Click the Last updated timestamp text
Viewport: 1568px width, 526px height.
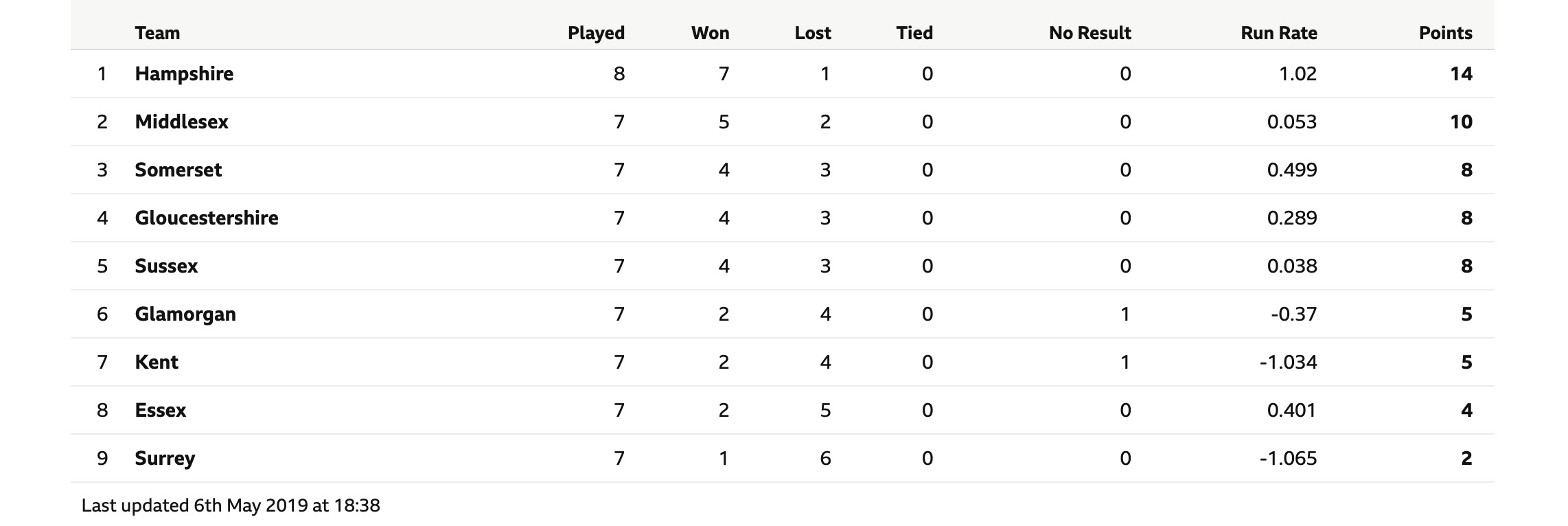click(231, 505)
